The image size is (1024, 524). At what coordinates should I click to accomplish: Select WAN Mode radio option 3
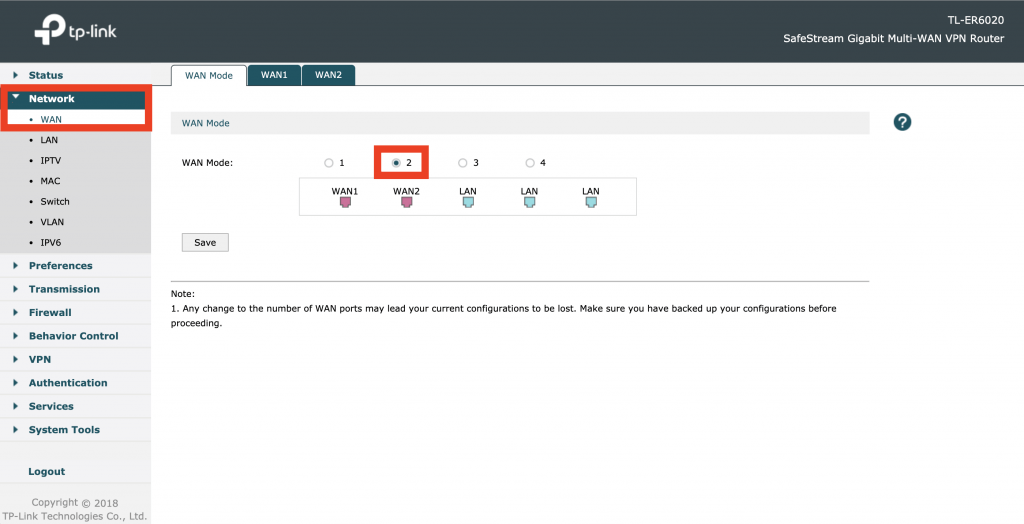pyautogui.click(x=463, y=163)
